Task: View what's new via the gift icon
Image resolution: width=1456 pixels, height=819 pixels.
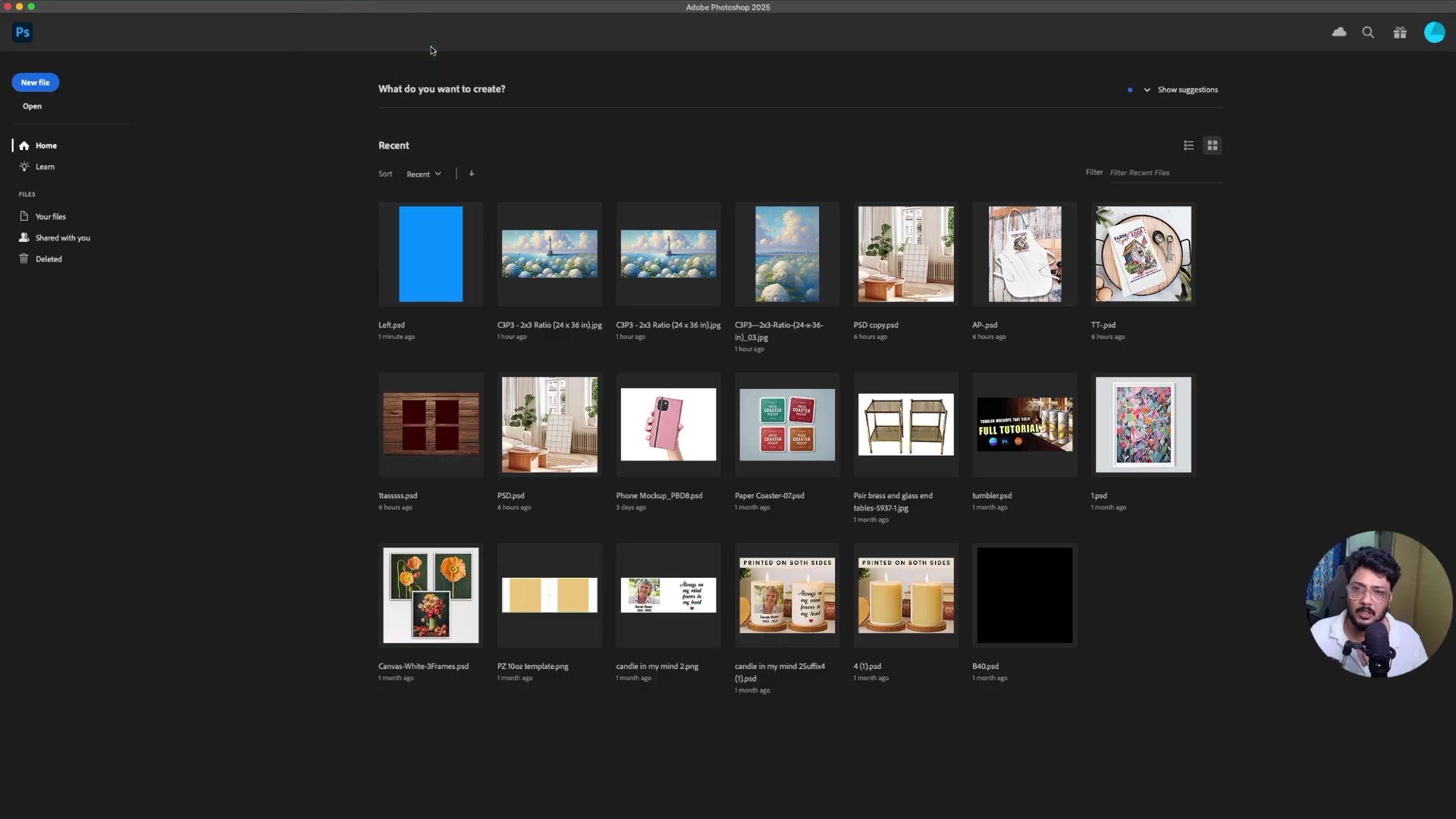Action: click(1399, 32)
